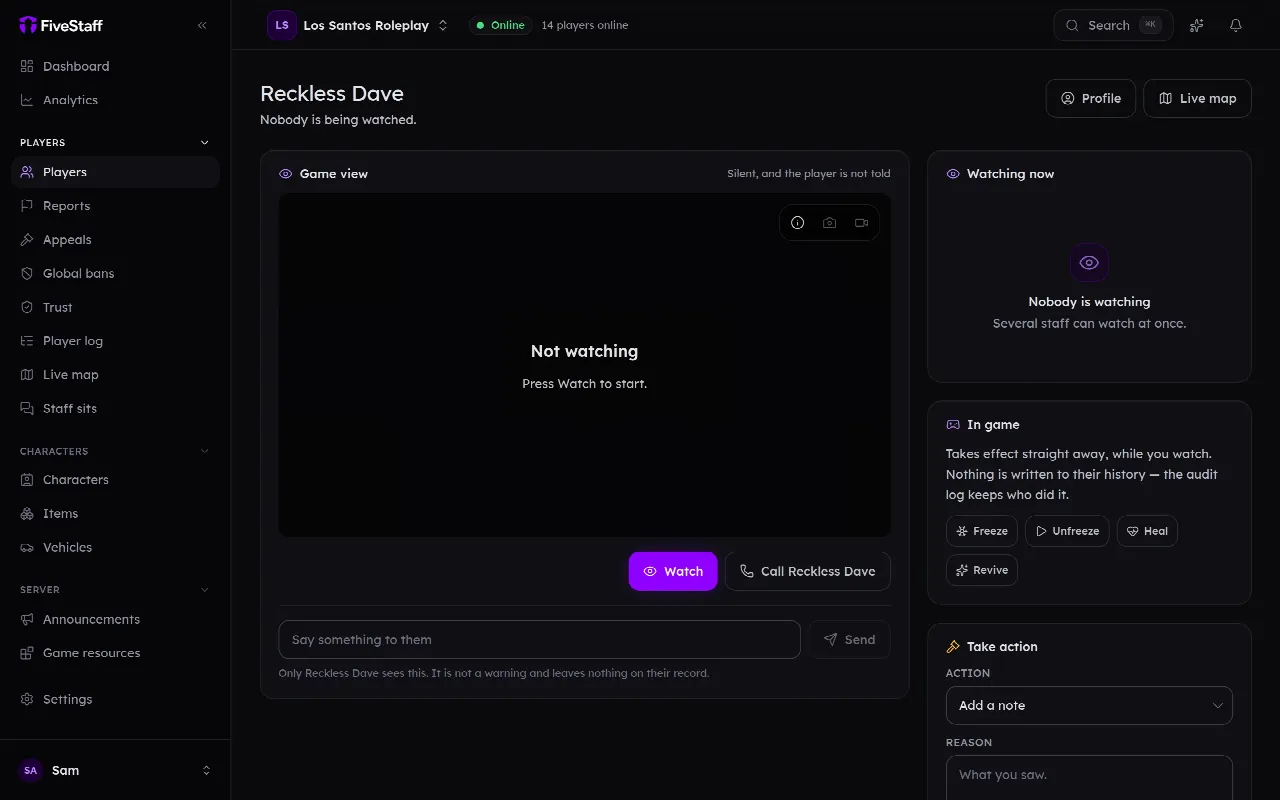
Task: Select Players in the sidebar
Action: 115,172
